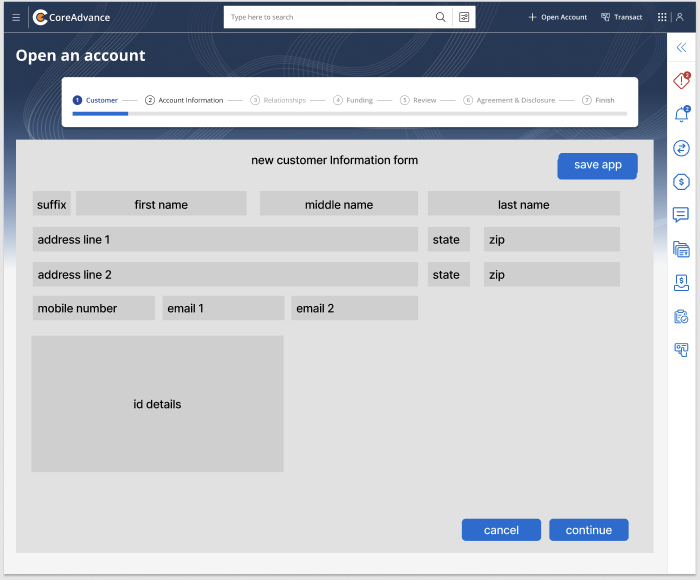Open the search filter options icon
The height and width of the screenshot is (580, 700).
coord(464,17)
